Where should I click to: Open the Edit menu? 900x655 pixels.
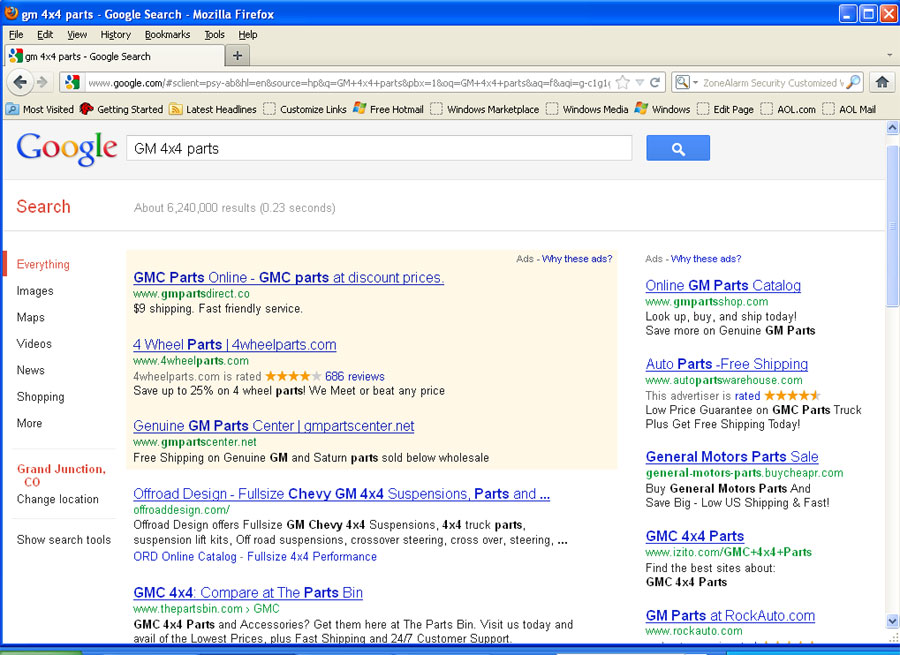click(x=45, y=34)
